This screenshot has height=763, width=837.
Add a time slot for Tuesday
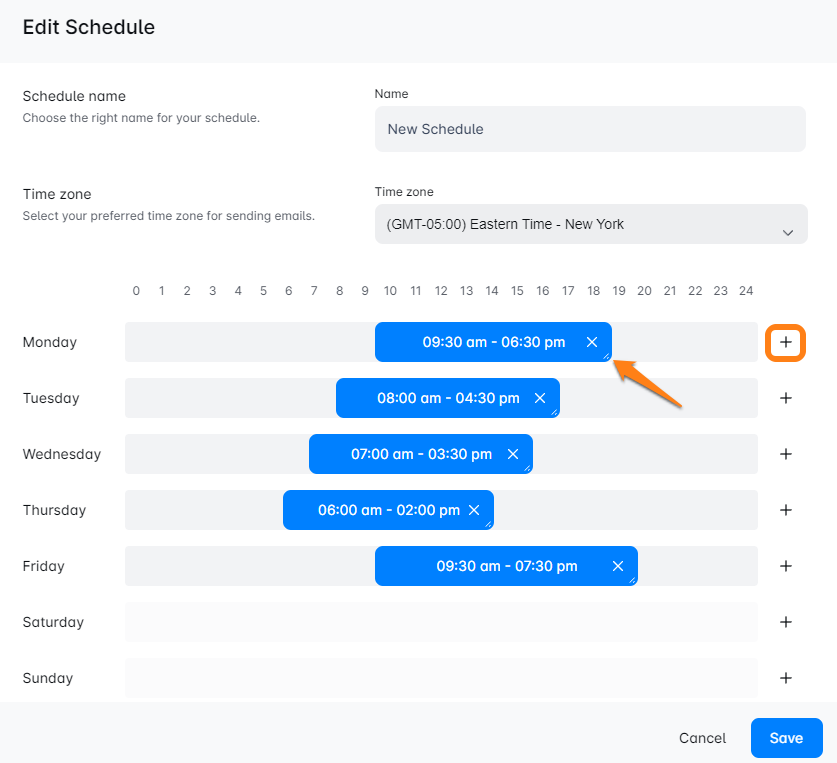pyautogui.click(x=786, y=398)
